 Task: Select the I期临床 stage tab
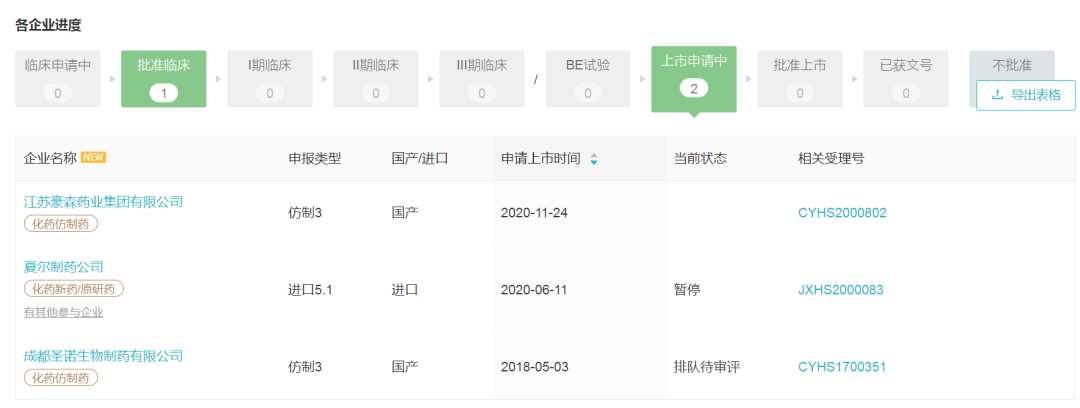tap(270, 79)
